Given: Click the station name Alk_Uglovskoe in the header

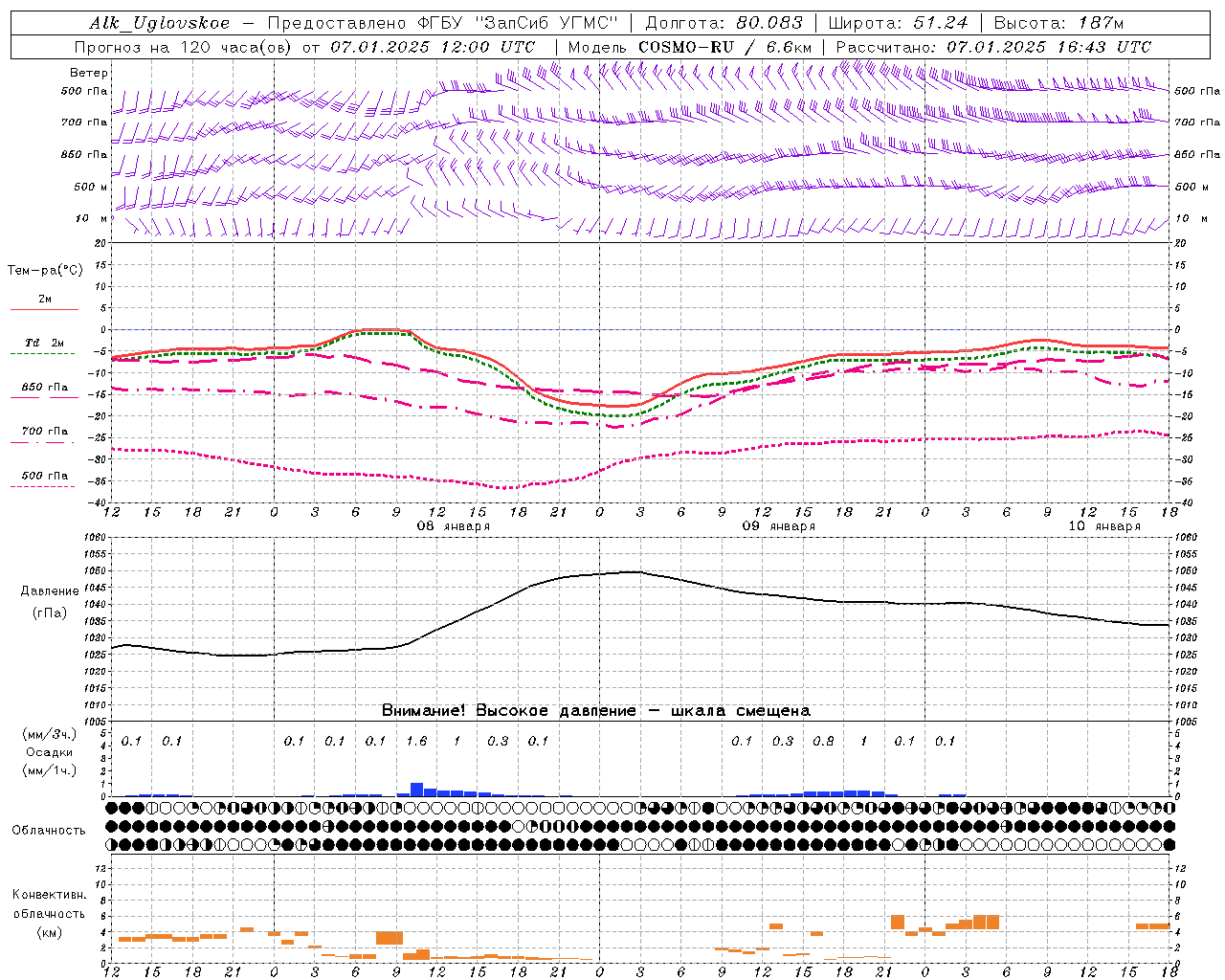Looking at the screenshot, I should (x=160, y=23).
